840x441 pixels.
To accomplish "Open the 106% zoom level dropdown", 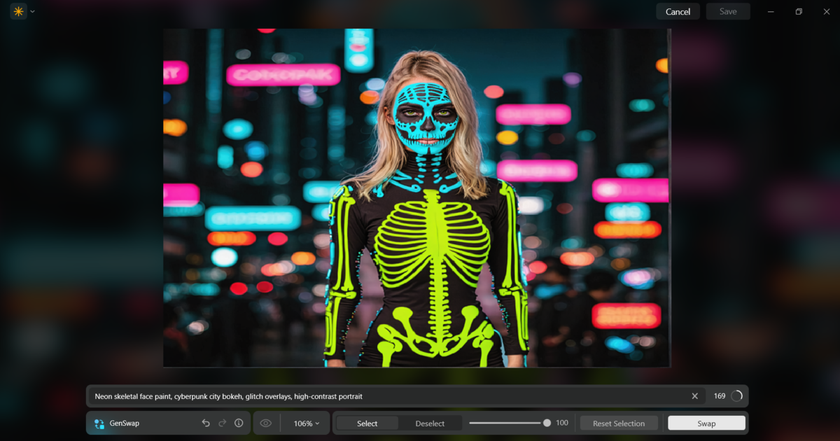I will click(x=307, y=423).
